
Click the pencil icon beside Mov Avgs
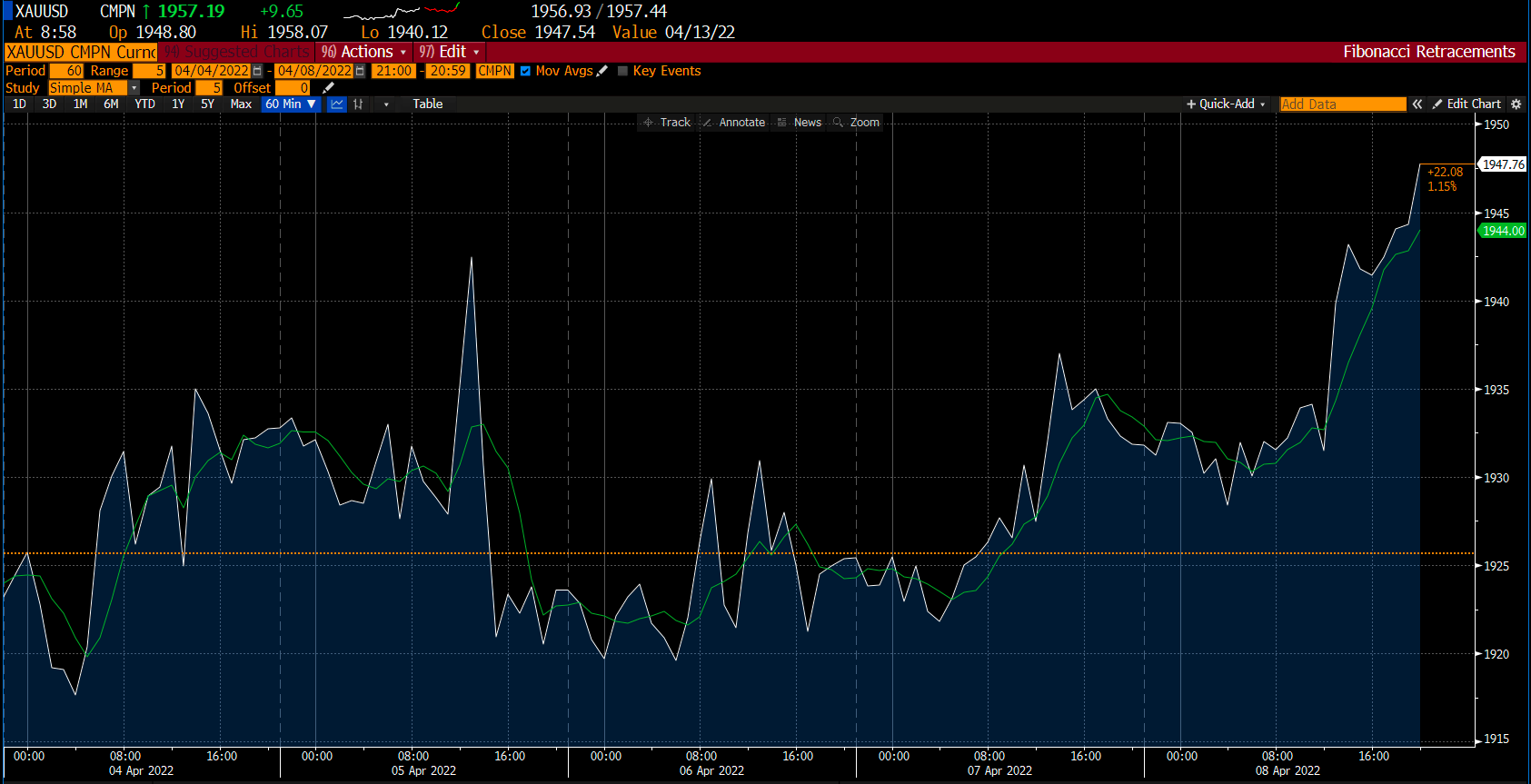click(602, 71)
